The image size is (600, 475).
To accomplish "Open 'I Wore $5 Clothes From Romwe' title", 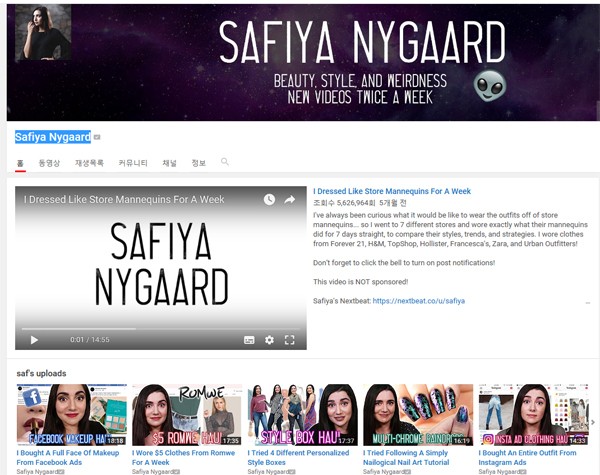I will coord(184,457).
